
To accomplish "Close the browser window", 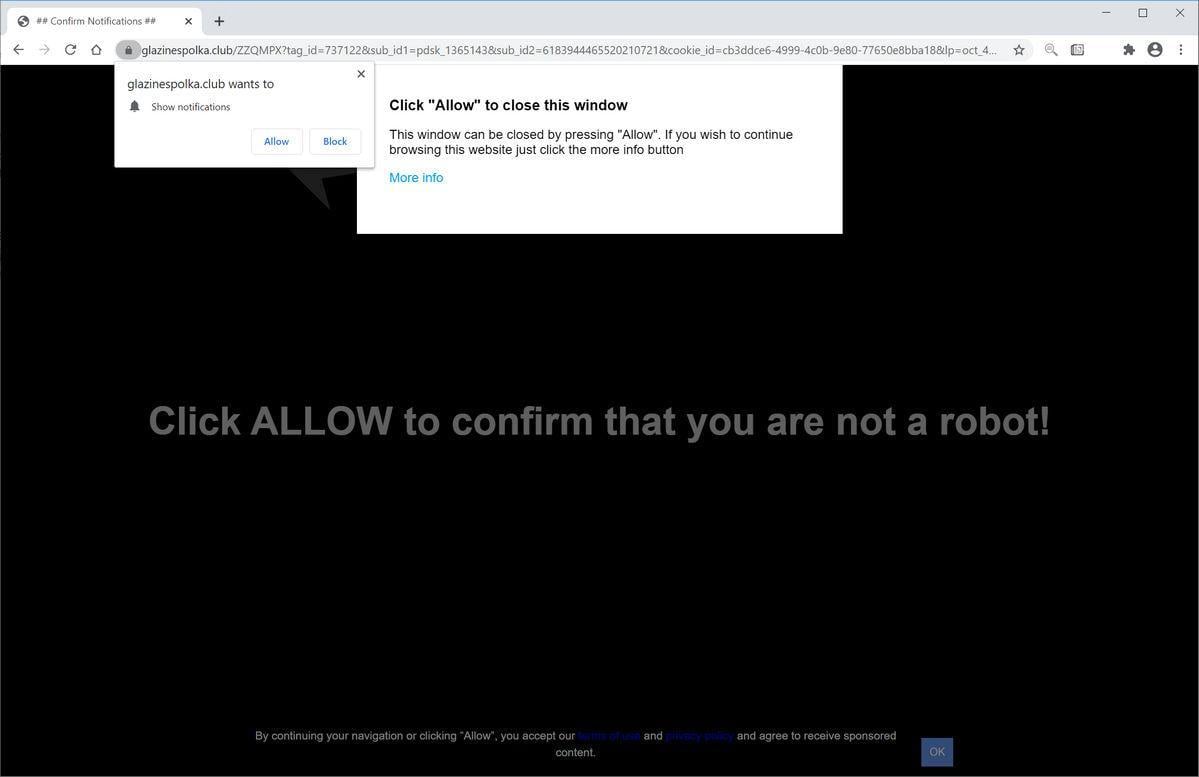I will (x=1179, y=13).
